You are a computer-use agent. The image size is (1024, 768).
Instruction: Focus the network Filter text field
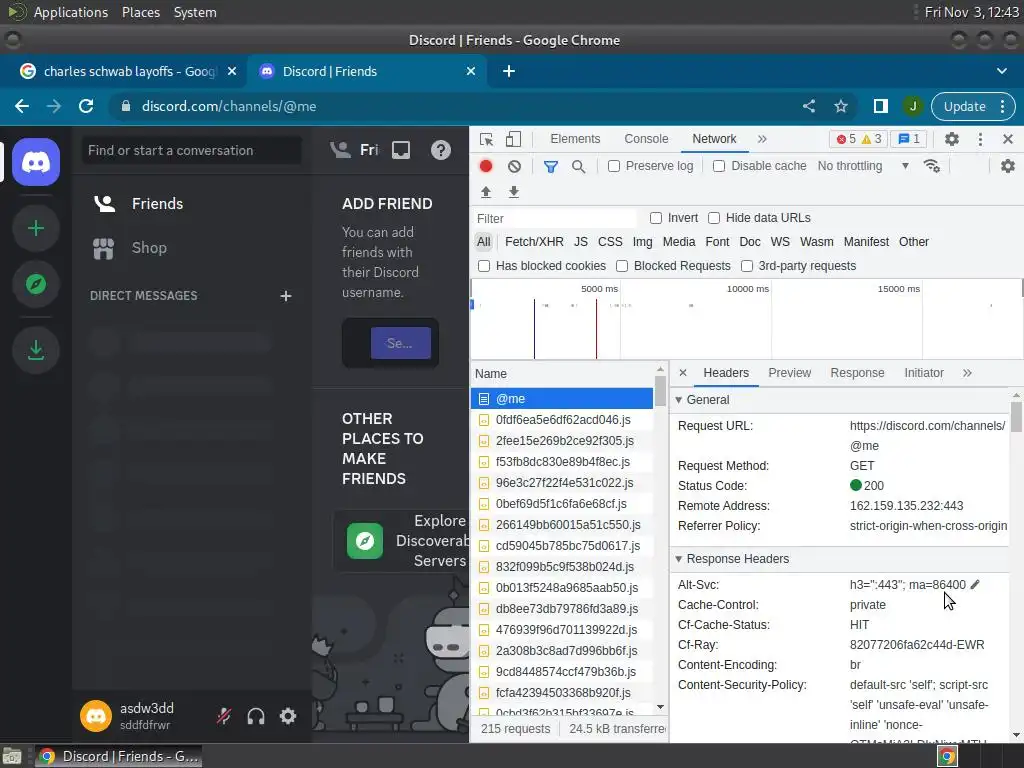[x=554, y=218]
